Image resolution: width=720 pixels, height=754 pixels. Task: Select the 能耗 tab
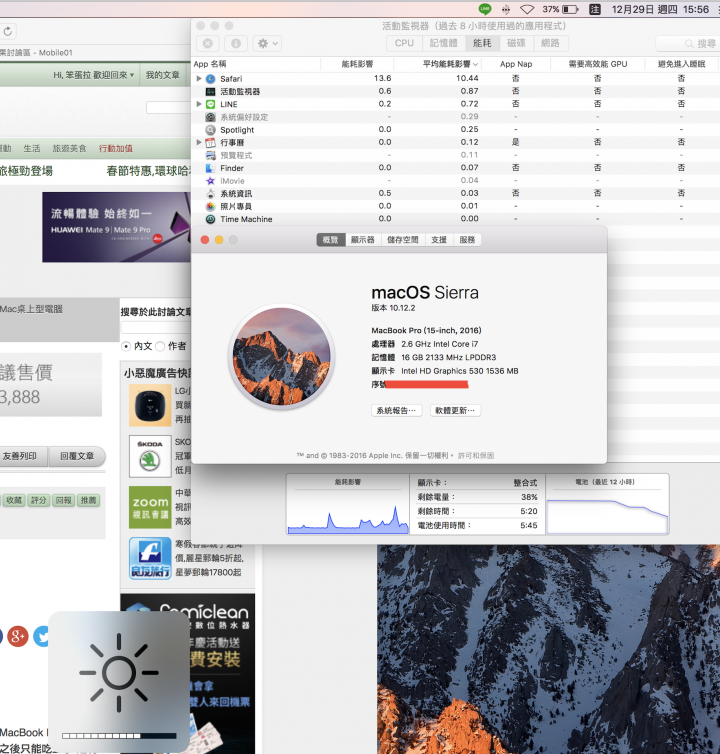click(x=482, y=43)
